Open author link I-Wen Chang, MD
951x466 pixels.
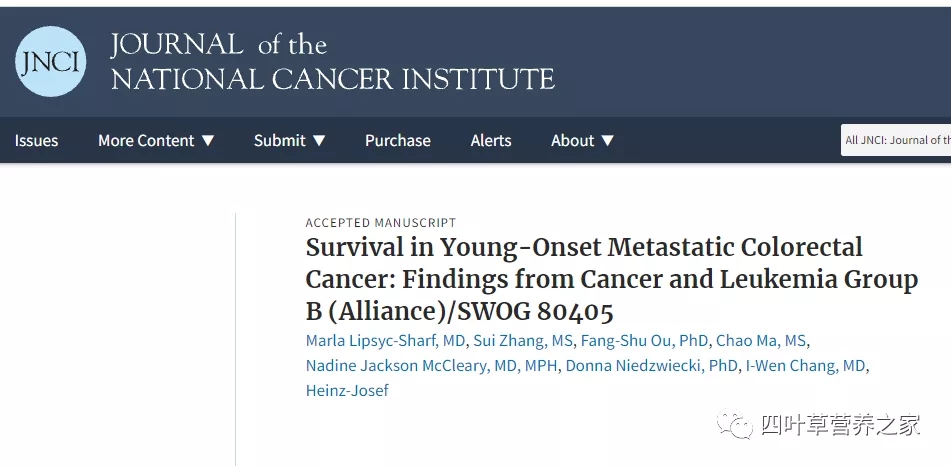(x=805, y=366)
